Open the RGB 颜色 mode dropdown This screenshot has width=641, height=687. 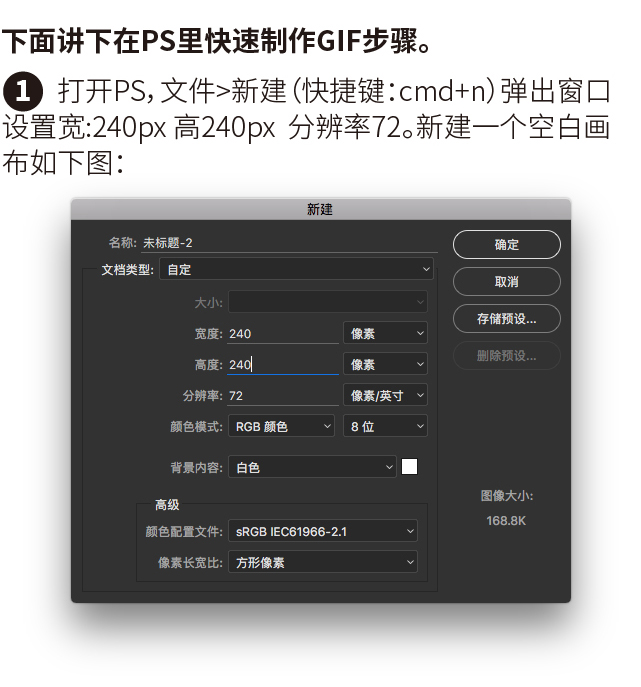(281, 426)
